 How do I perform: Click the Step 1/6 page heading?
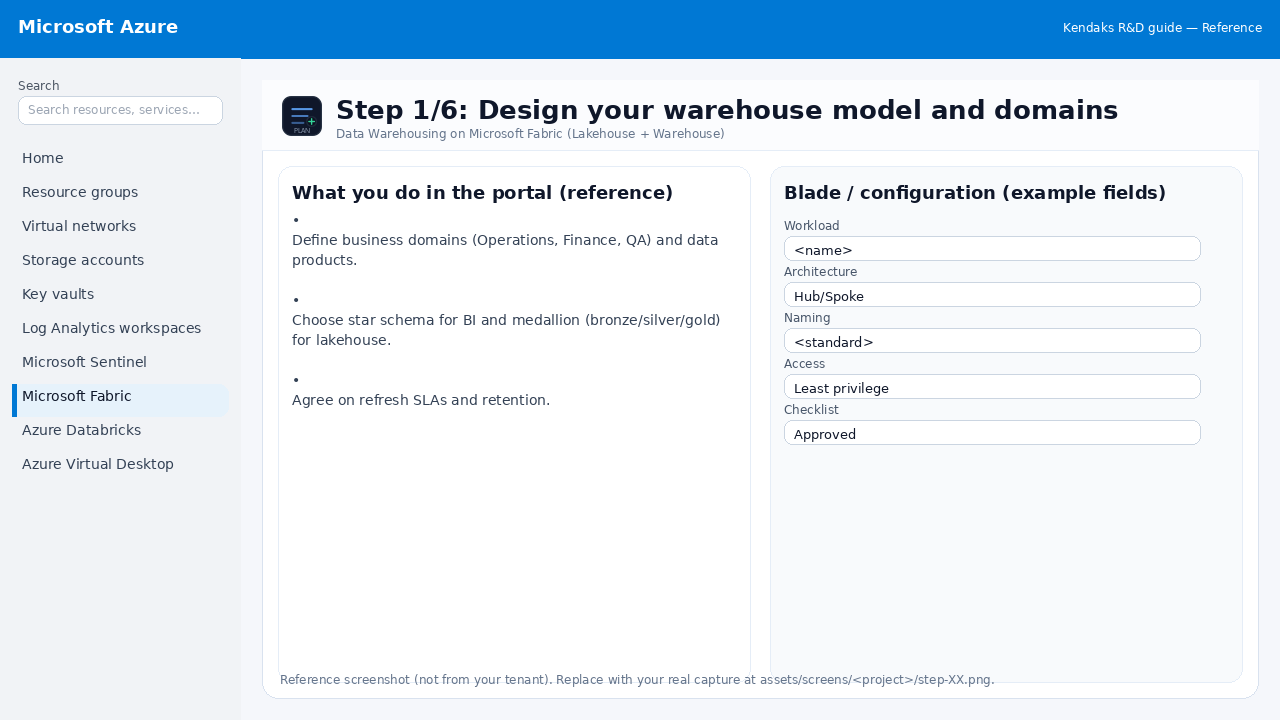(x=727, y=110)
